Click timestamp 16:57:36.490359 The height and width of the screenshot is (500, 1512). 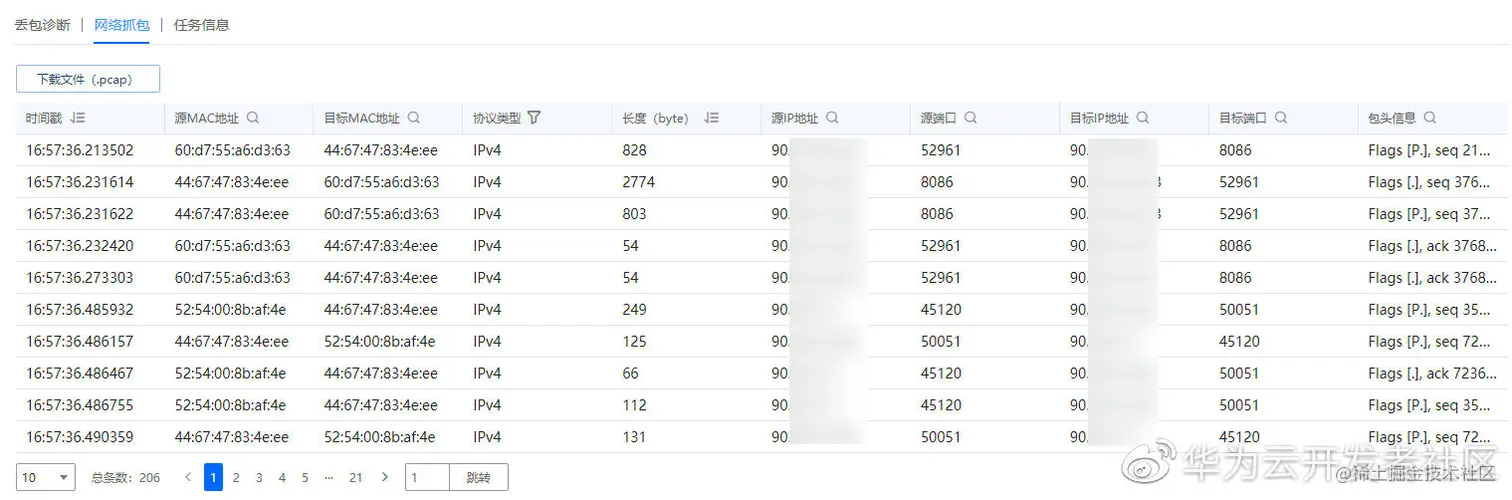(80, 438)
